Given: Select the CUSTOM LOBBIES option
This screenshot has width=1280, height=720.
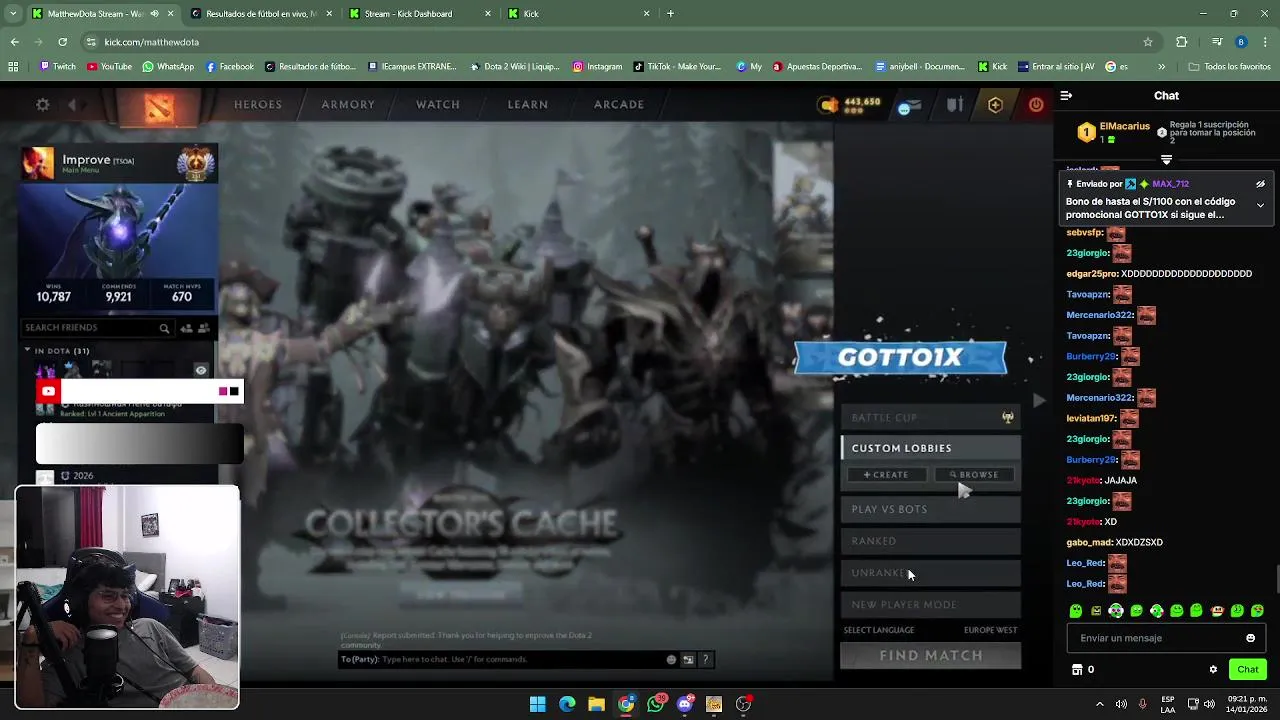Looking at the screenshot, I should 931,448.
